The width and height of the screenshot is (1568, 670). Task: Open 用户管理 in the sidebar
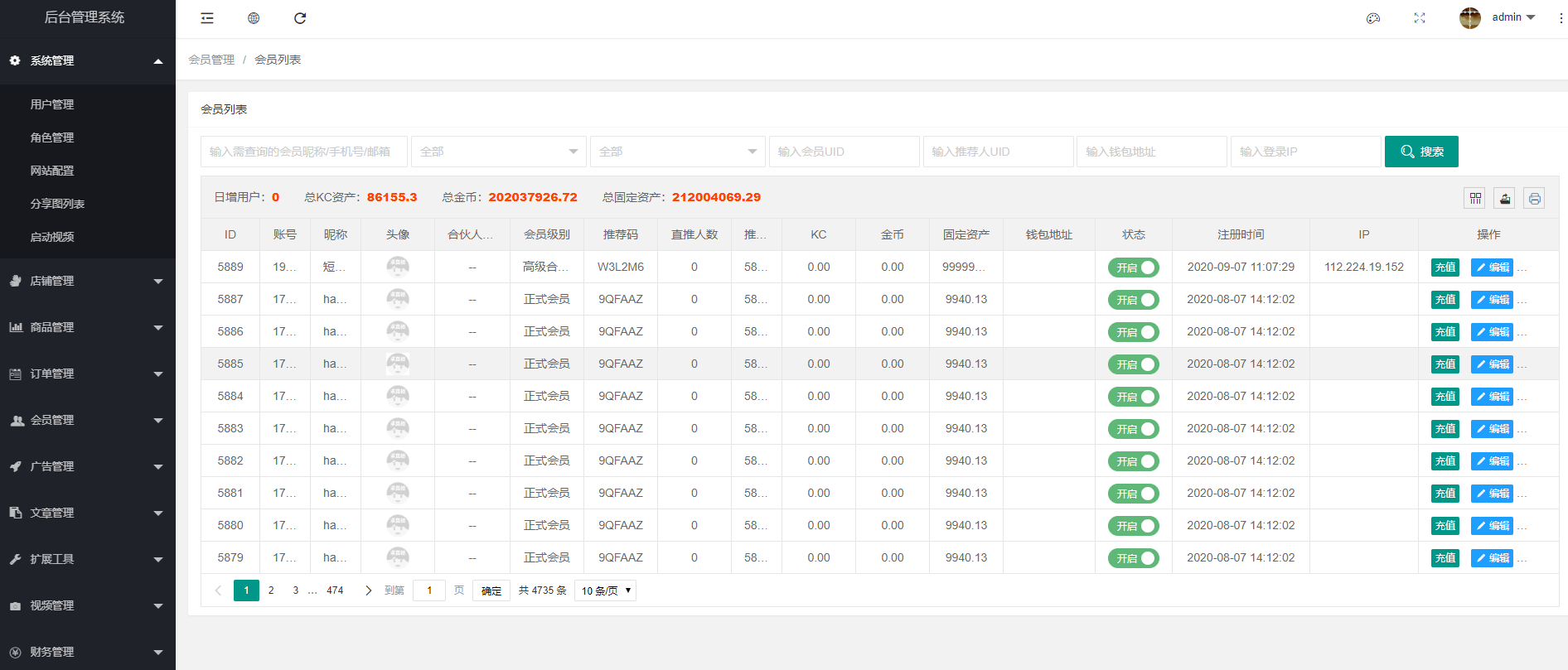(52, 104)
